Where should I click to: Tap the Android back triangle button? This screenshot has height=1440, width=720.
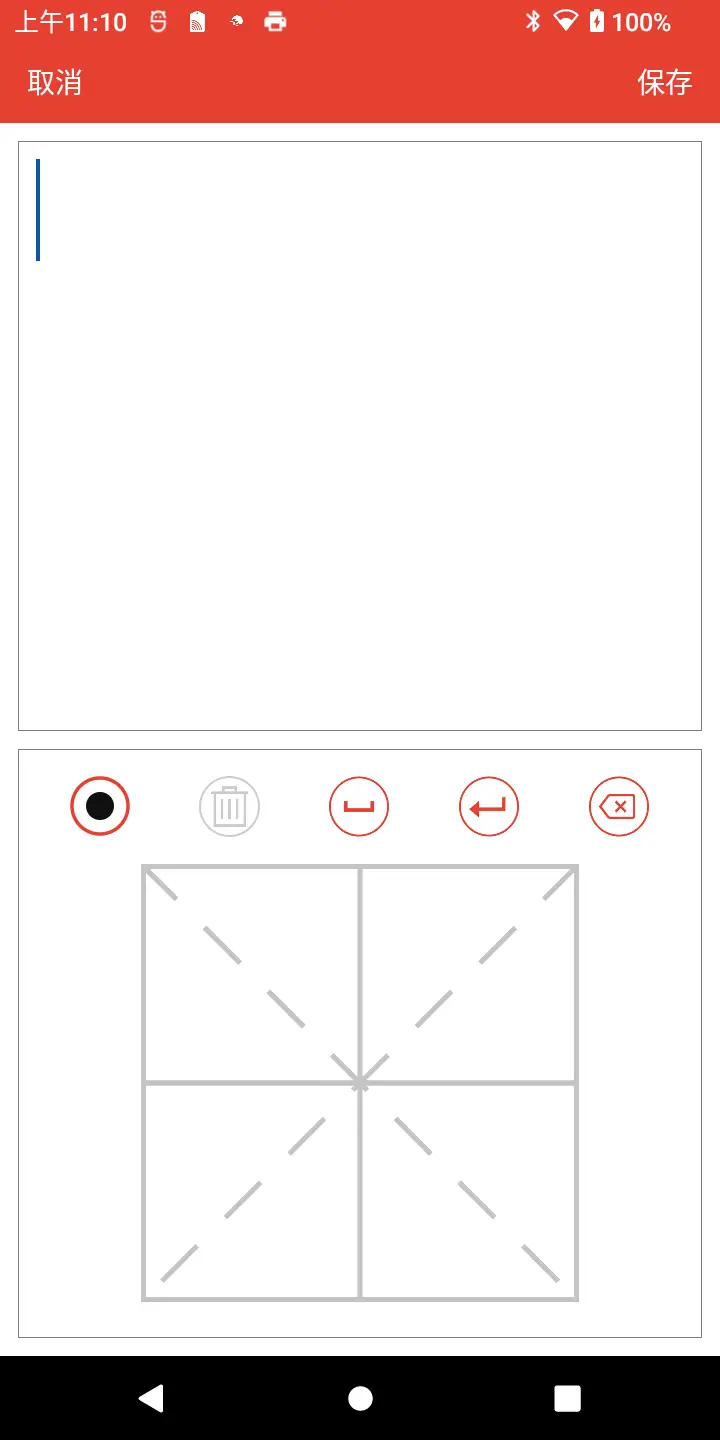tap(151, 1398)
